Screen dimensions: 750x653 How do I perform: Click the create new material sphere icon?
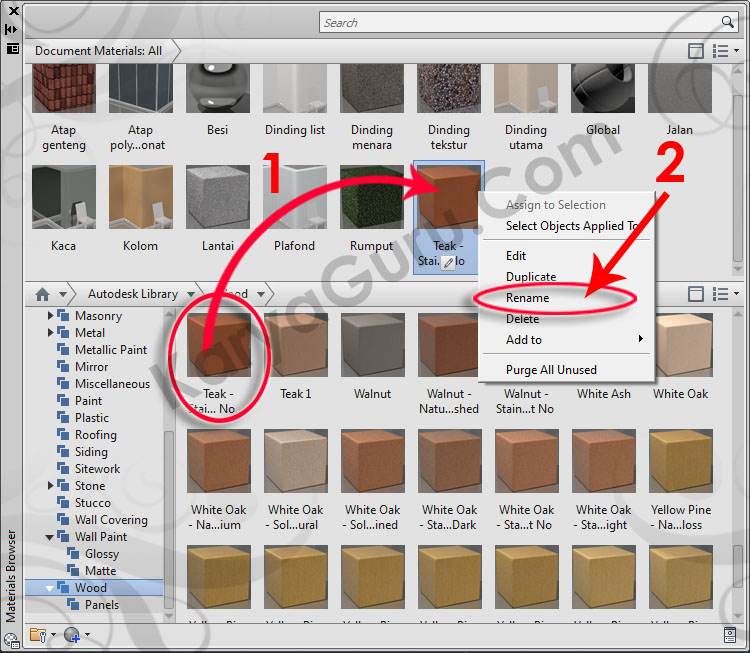(71, 634)
